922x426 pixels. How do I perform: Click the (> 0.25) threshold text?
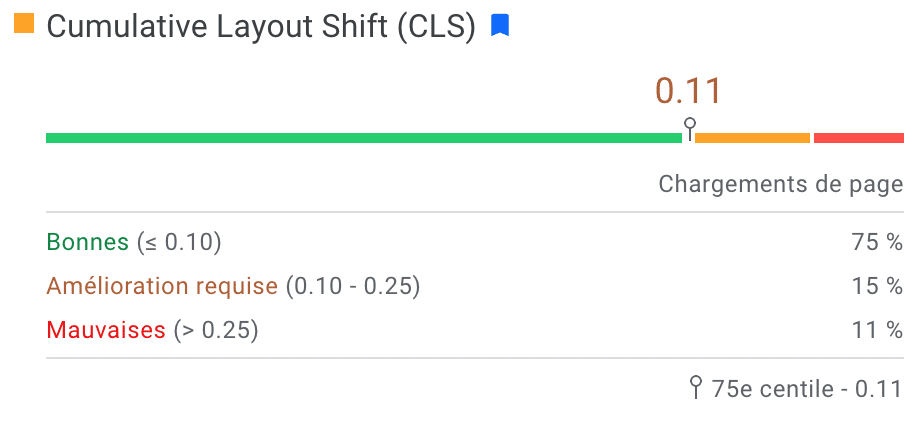216,330
